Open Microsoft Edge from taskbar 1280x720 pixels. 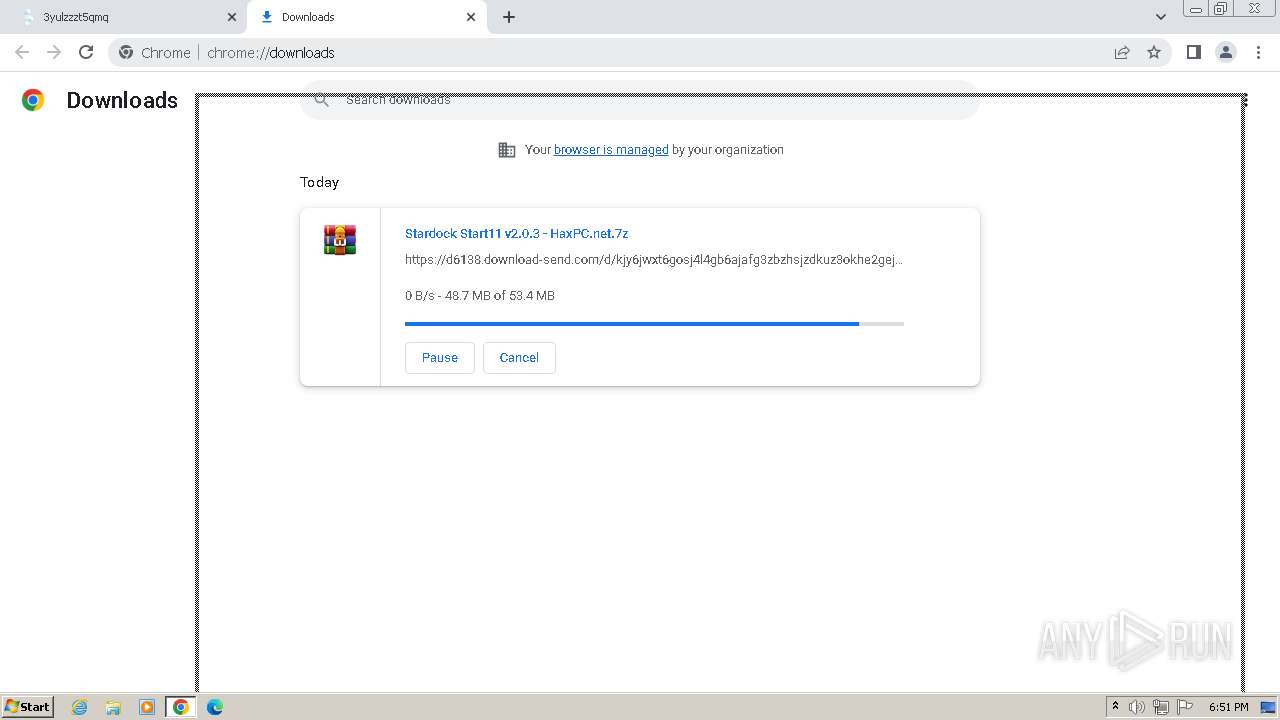[x=215, y=707]
